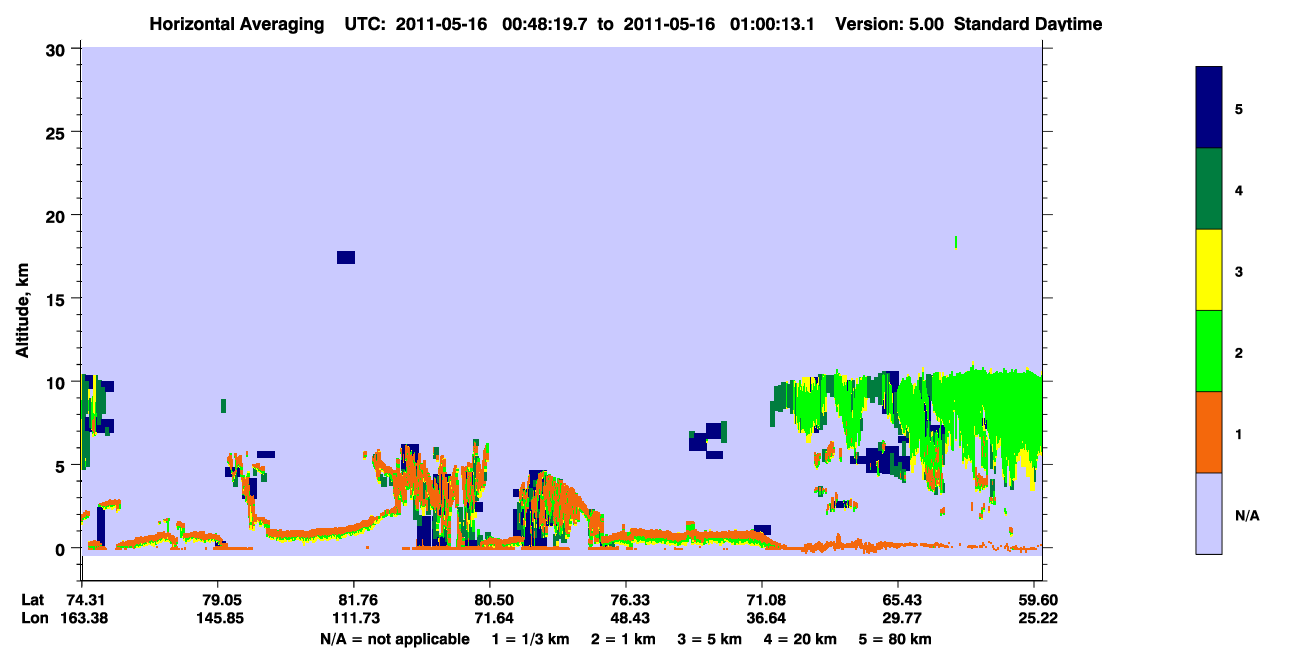Click the '5 = 80 km' legend entry
This screenshot has height=667, width=1300.
pyautogui.click(x=894, y=638)
